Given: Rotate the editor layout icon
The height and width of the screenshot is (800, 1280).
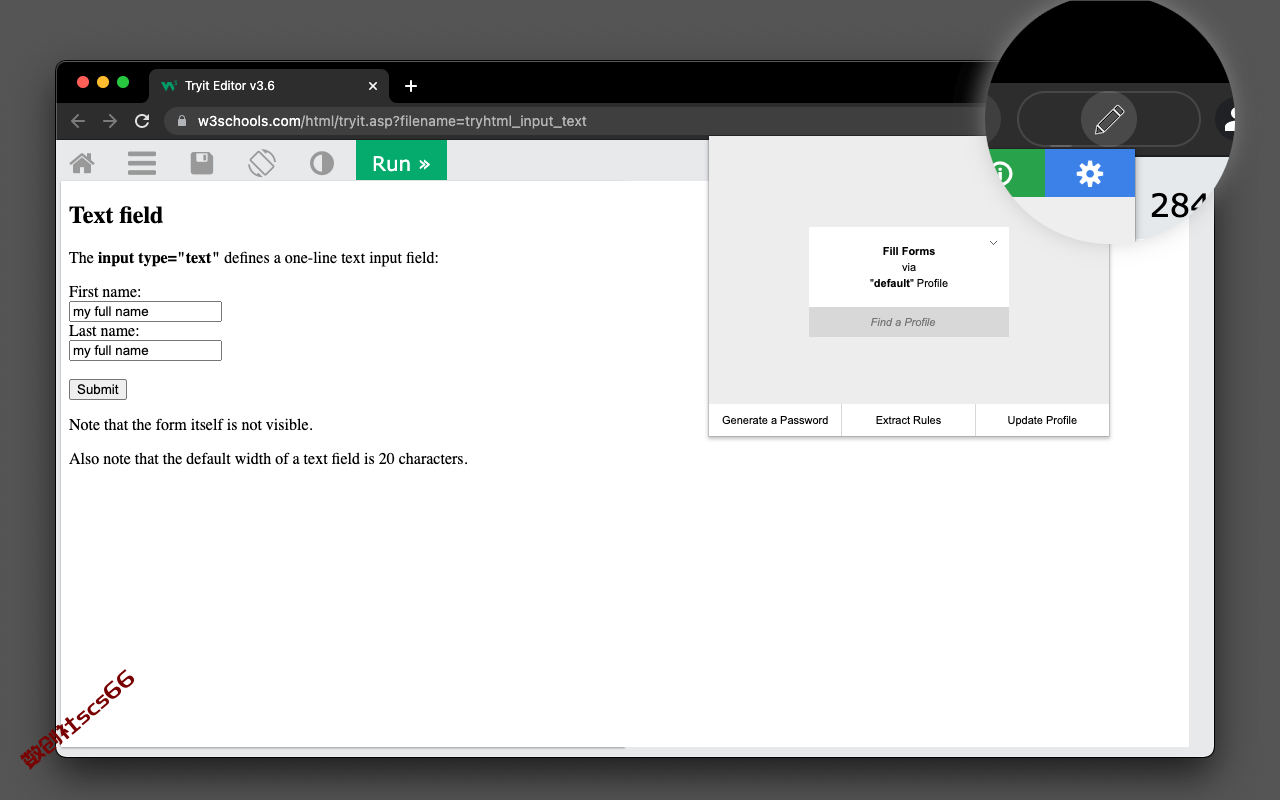Looking at the screenshot, I should tap(262, 163).
